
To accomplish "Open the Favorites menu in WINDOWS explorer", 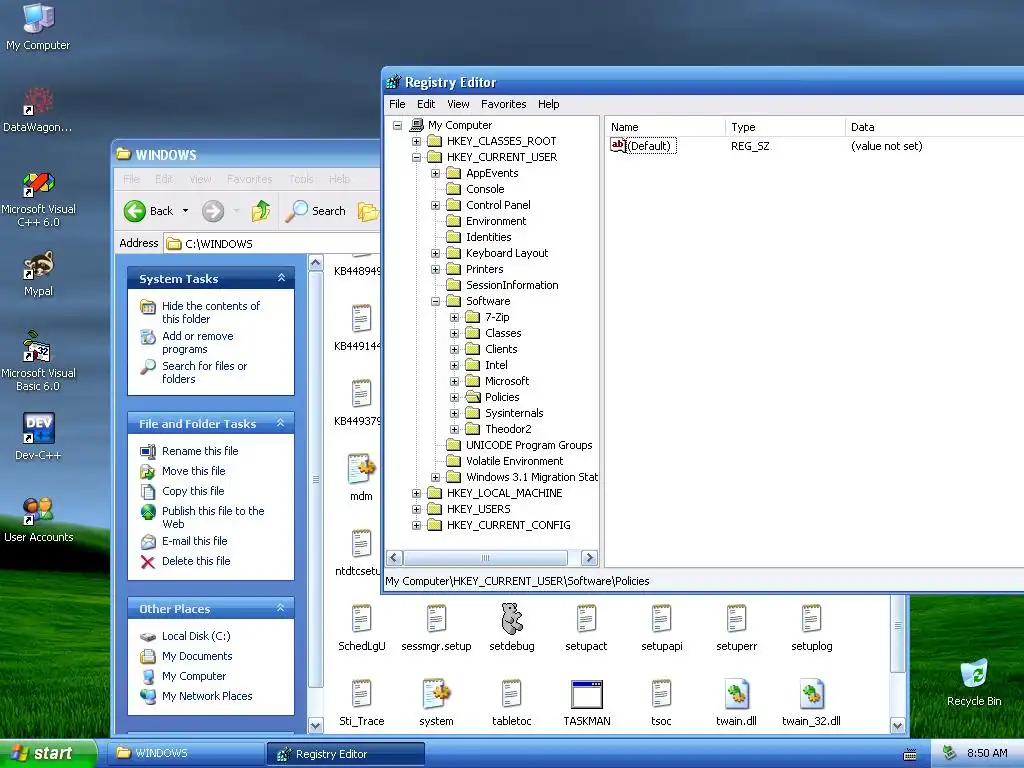I will pyautogui.click(x=249, y=179).
